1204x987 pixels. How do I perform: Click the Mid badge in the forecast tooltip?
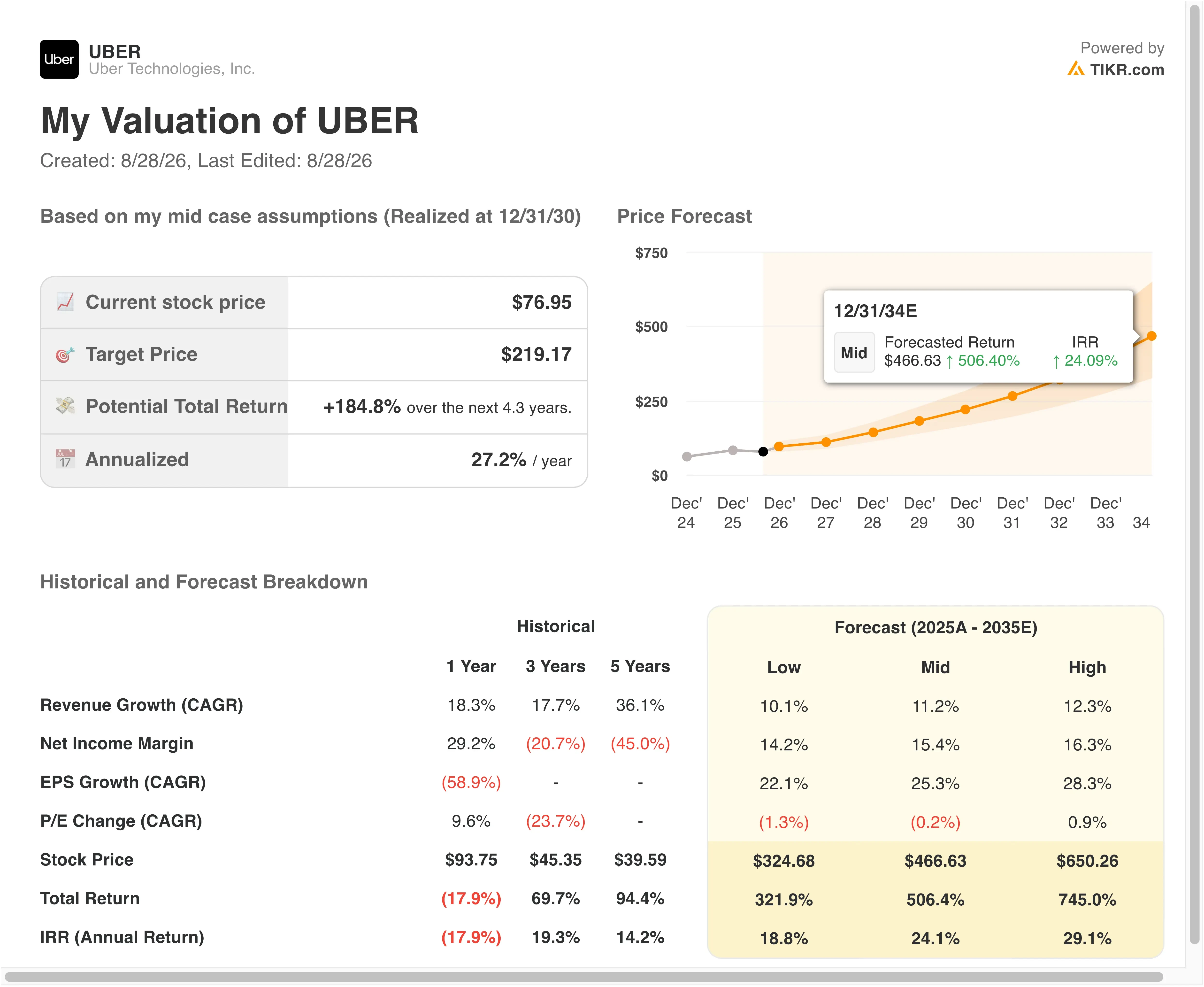(854, 353)
